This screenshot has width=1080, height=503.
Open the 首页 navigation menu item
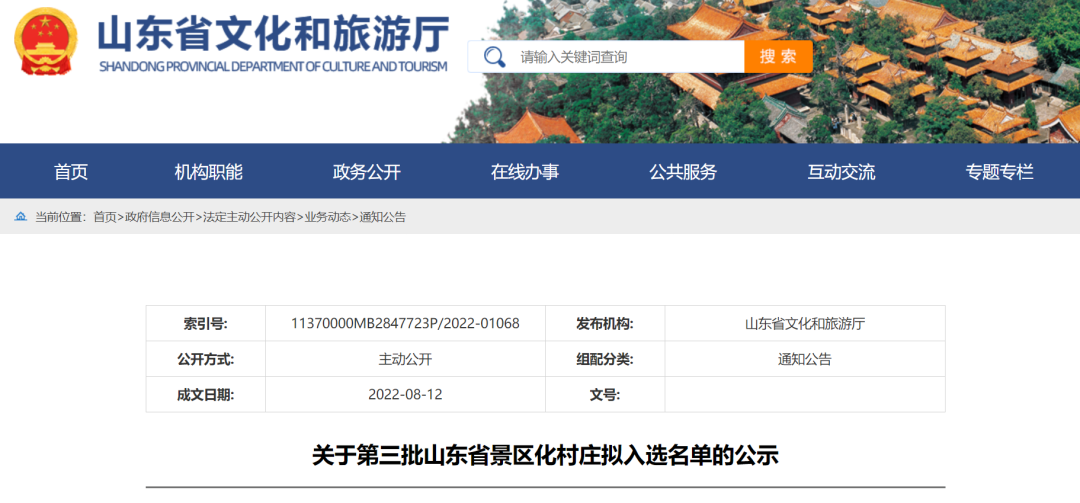(x=71, y=172)
